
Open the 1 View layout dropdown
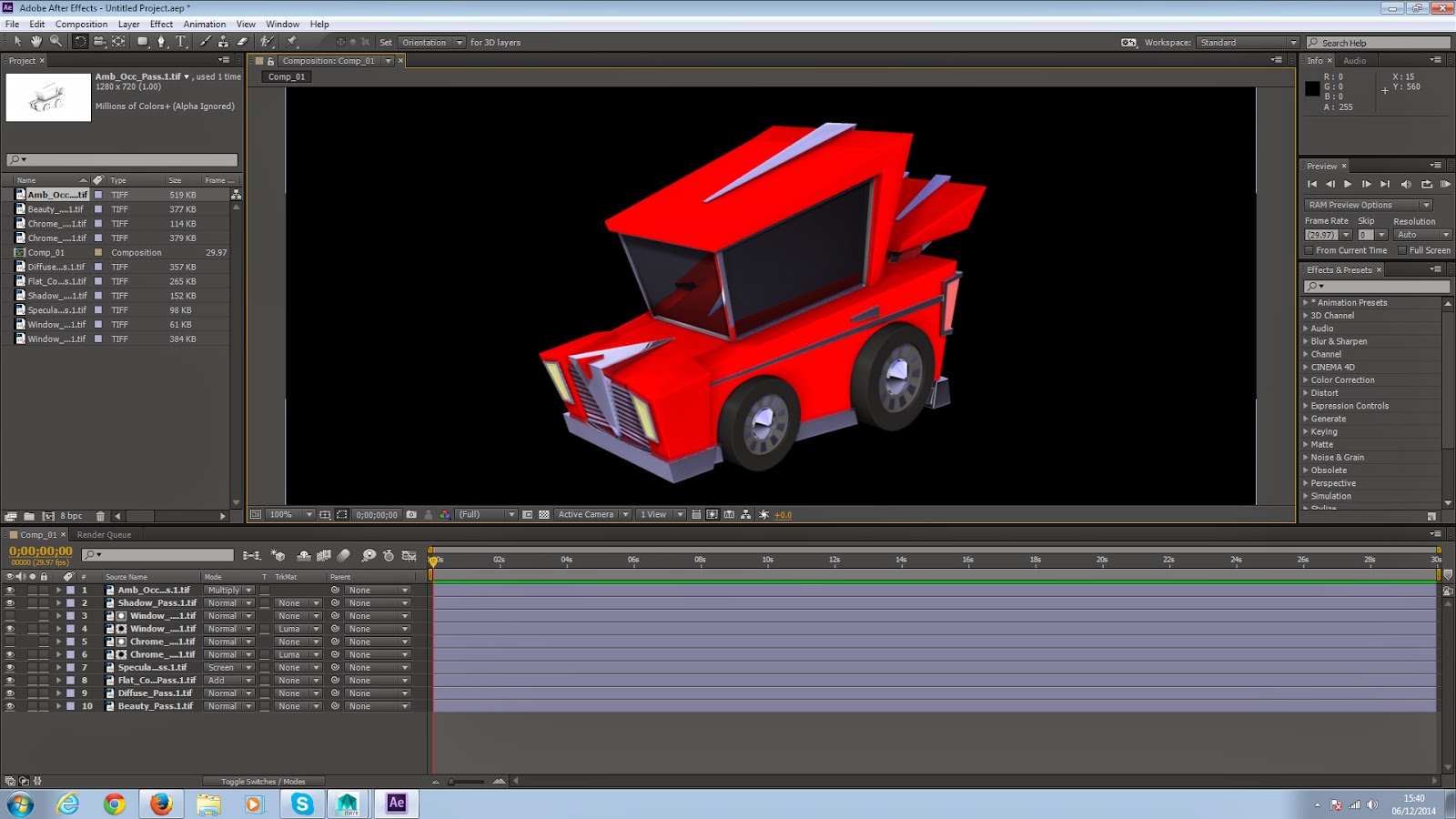click(x=661, y=515)
